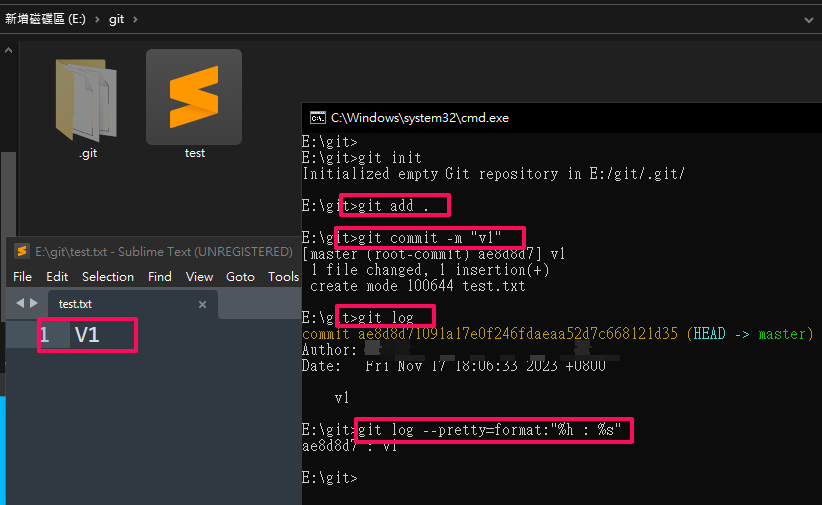Open the Goto menu in Sublime Text
The height and width of the screenshot is (505, 822).
(x=240, y=276)
